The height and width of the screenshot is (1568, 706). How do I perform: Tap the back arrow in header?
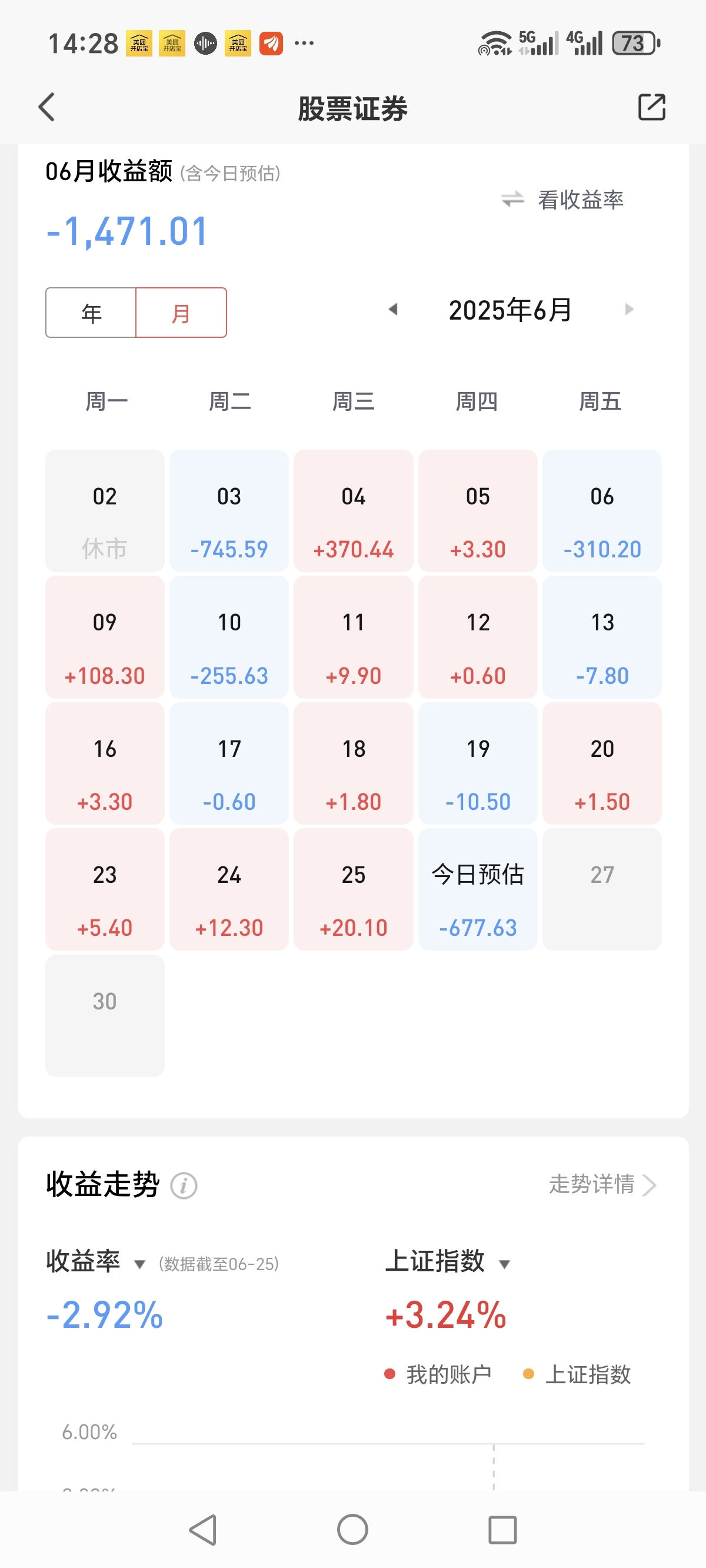coord(47,107)
